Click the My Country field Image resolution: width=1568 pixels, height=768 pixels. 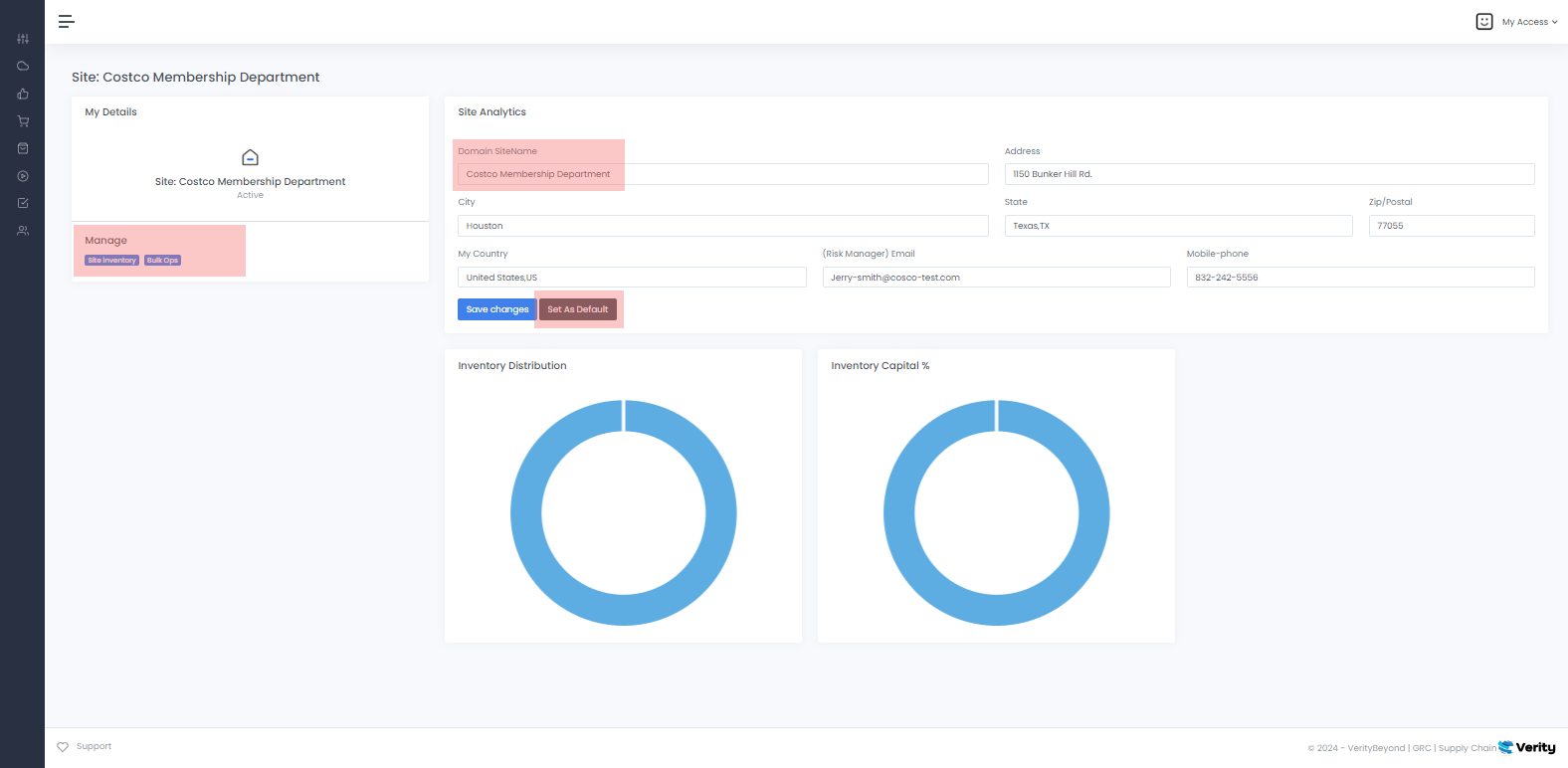[x=632, y=278]
